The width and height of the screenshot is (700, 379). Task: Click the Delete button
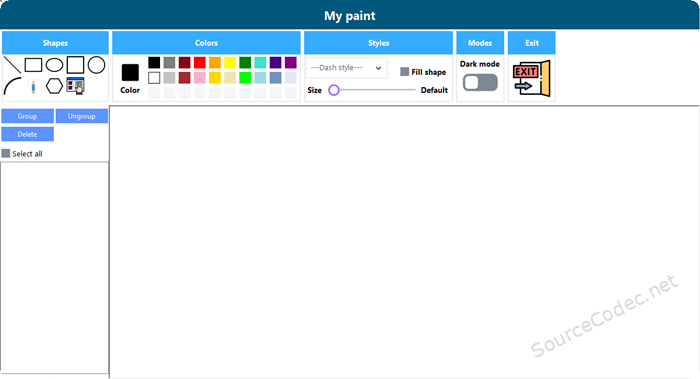coord(28,134)
